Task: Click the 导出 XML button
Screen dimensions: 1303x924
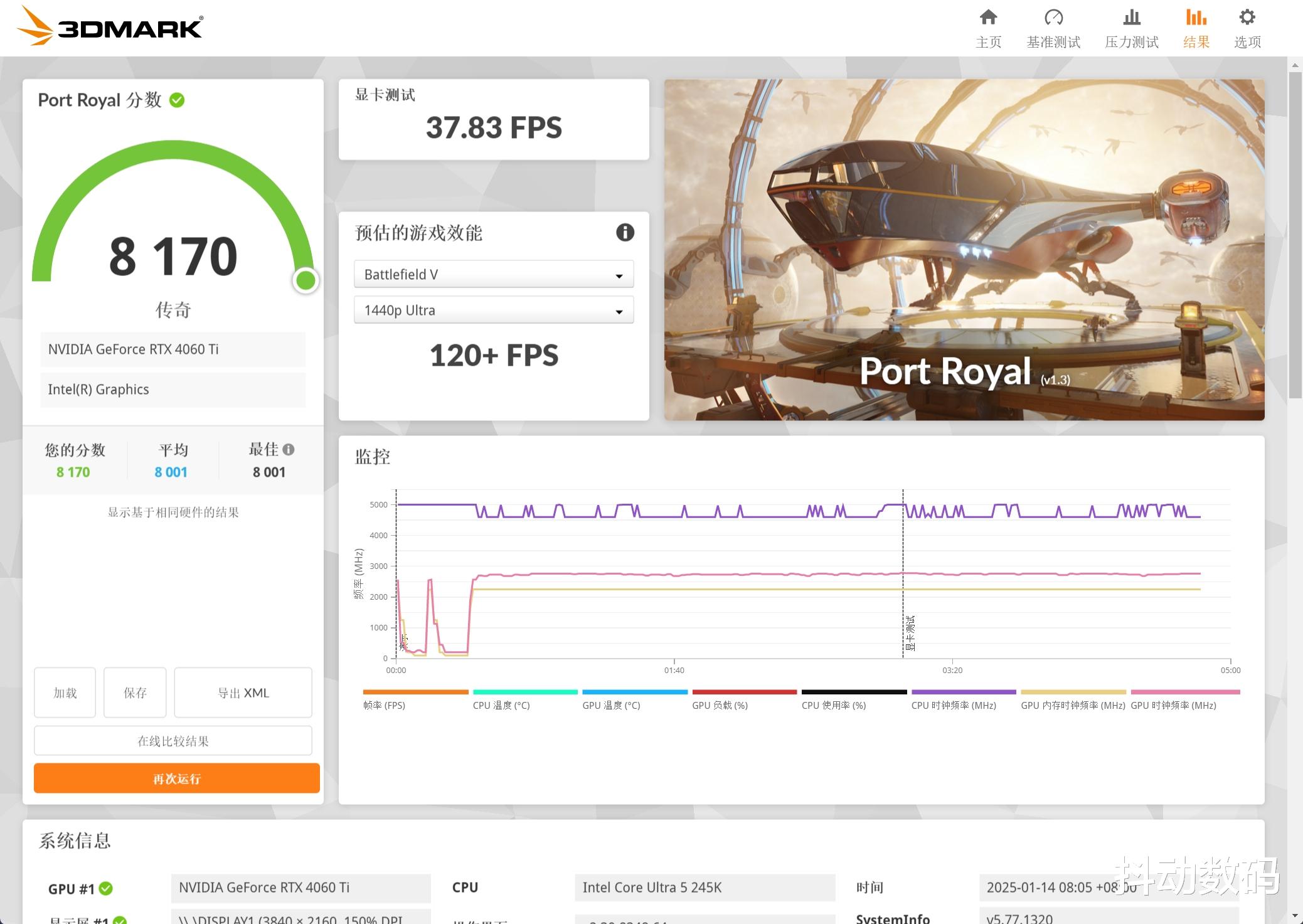Action: click(x=243, y=693)
